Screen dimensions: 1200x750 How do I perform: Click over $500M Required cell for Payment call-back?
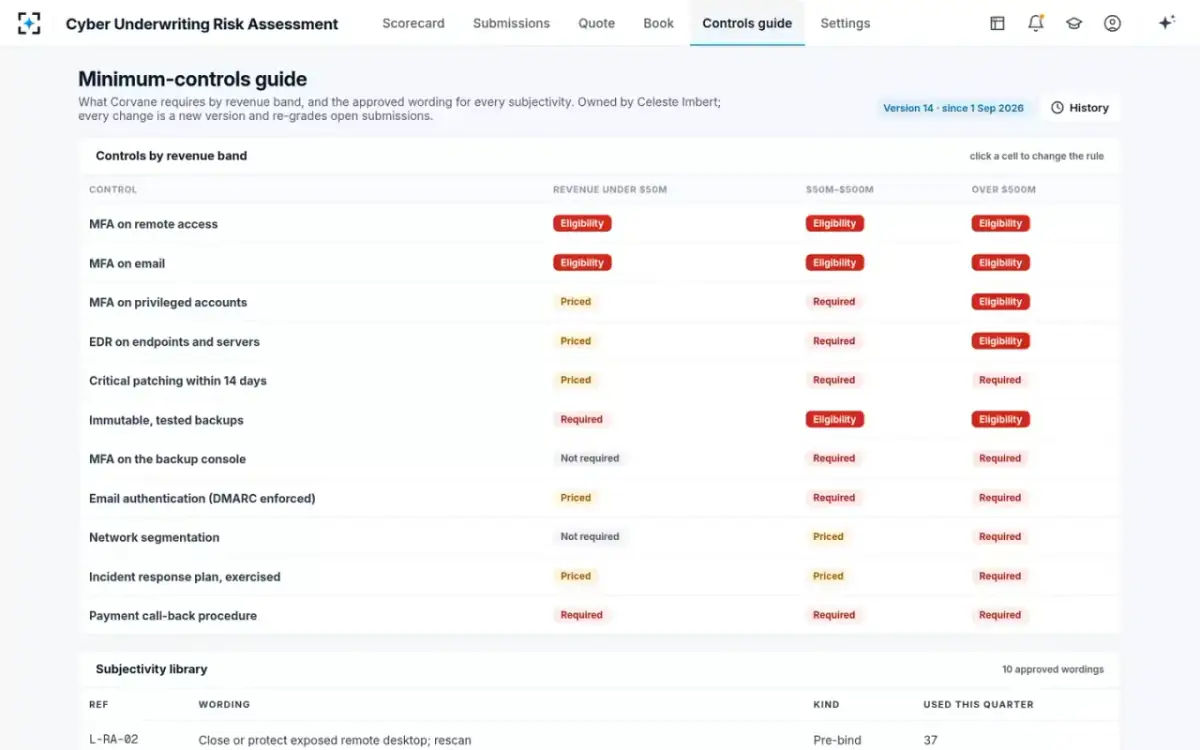[1000, 615]
